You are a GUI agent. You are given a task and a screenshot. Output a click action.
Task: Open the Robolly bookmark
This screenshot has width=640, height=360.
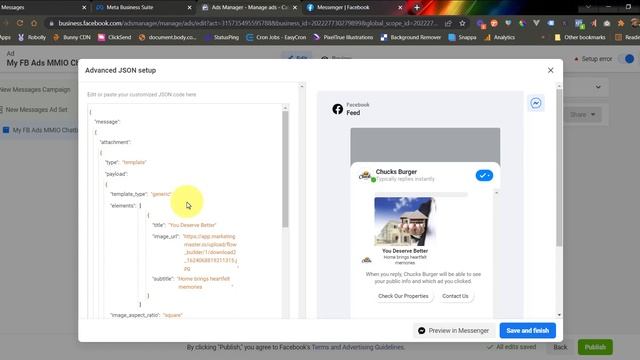pyautogui.click(x=32, y=37)
